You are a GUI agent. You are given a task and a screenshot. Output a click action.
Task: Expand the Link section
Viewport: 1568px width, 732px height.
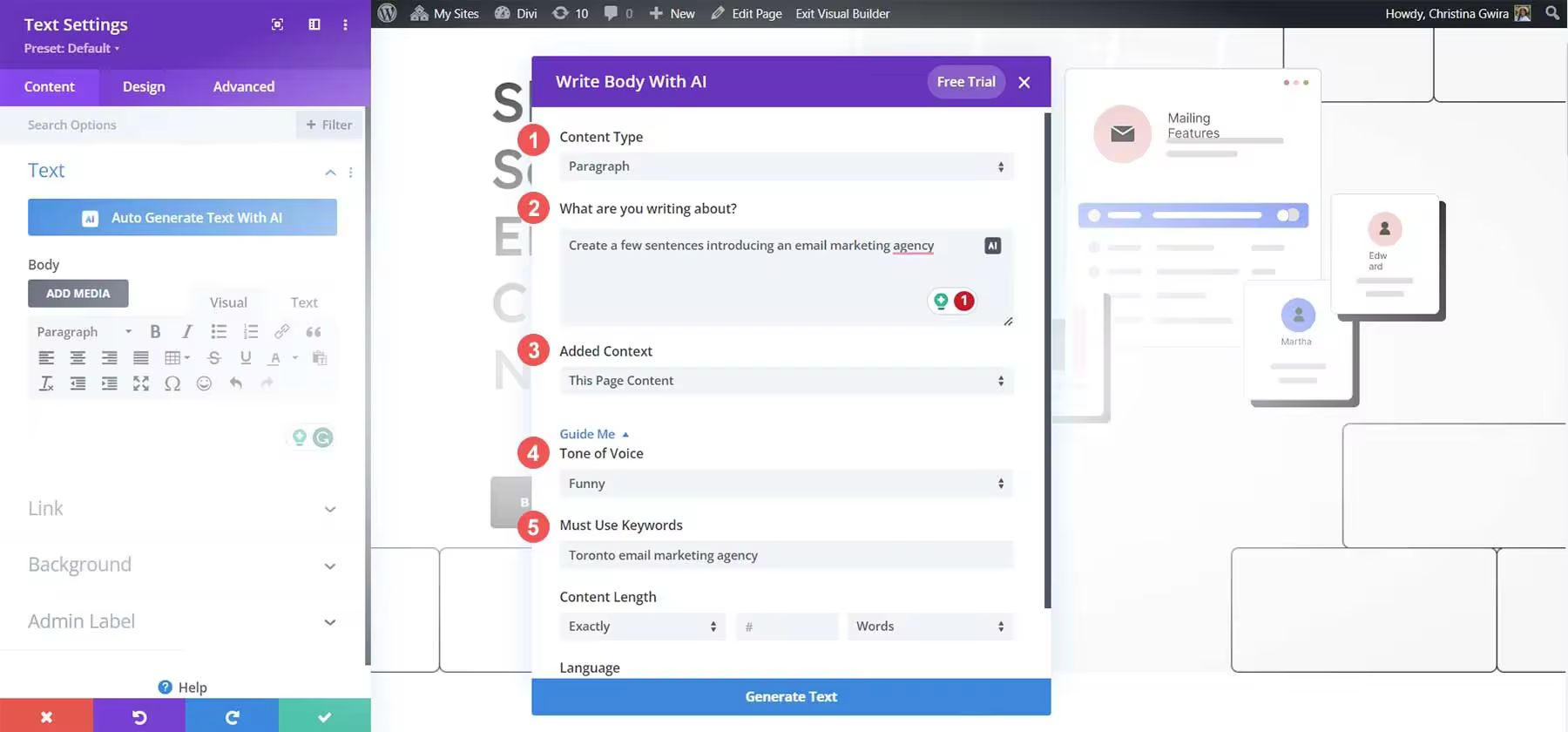tap(330, 509)
